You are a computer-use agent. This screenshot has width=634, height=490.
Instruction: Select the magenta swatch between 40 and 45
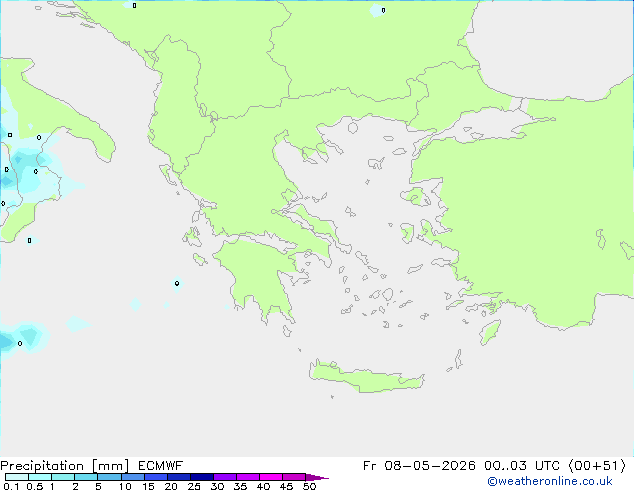pyautogui.click(x=271, y=477)
